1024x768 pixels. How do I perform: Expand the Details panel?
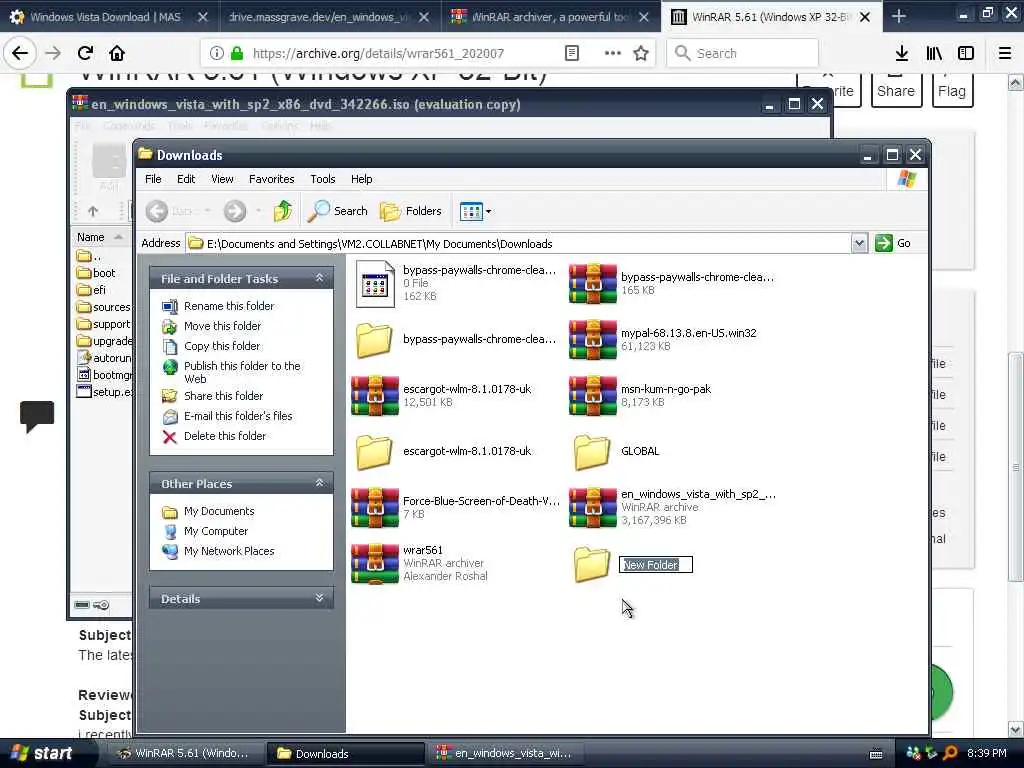[x=319, y=598]
